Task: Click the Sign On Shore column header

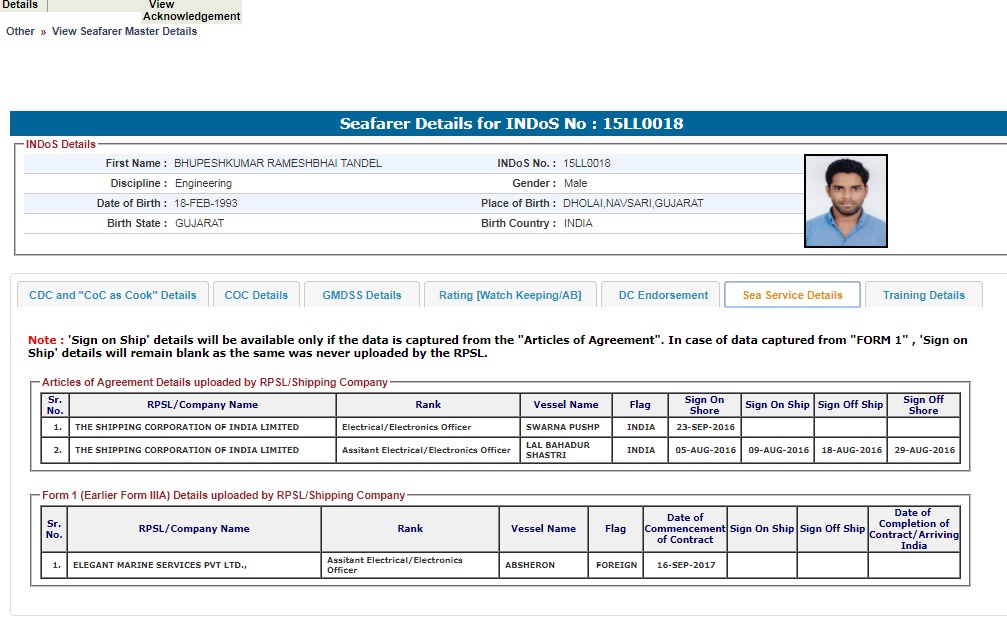Action: pos(704,405)
